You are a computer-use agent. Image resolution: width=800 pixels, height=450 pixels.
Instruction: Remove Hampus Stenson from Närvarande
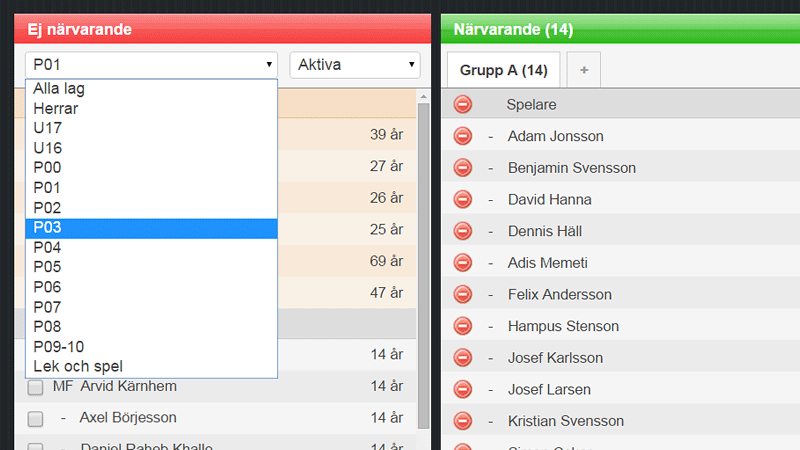[463, 326]
